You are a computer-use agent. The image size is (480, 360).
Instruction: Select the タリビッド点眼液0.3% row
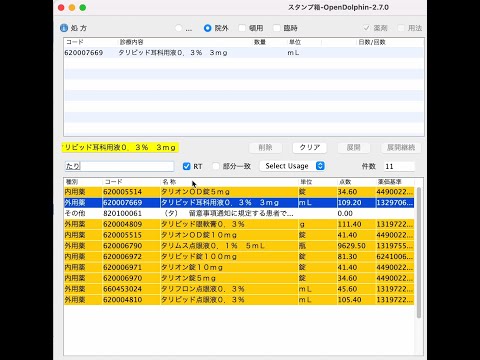239,300
